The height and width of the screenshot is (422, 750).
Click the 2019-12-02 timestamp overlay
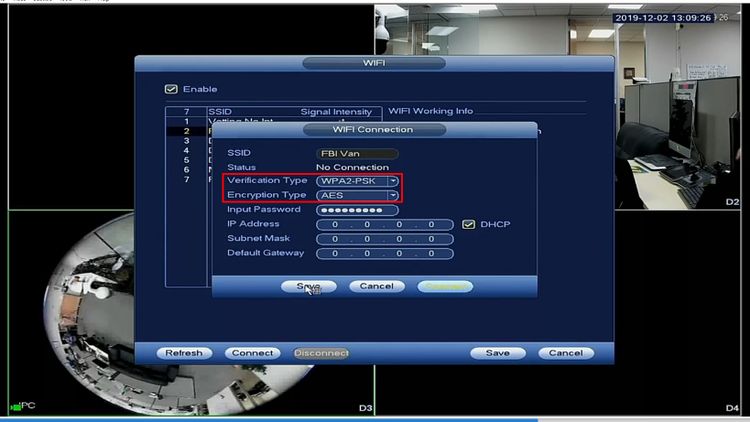(x=663, y=18)
